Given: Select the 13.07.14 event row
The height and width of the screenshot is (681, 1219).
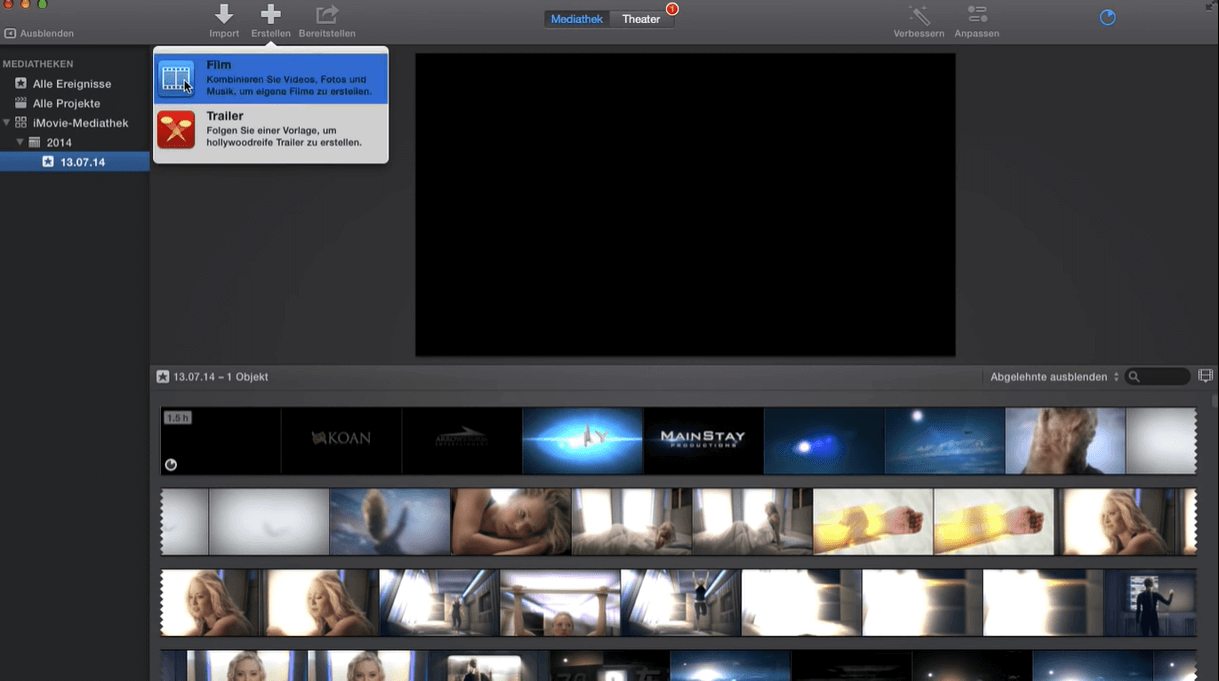Looking at the screenshot, I should tap(75, 162).
